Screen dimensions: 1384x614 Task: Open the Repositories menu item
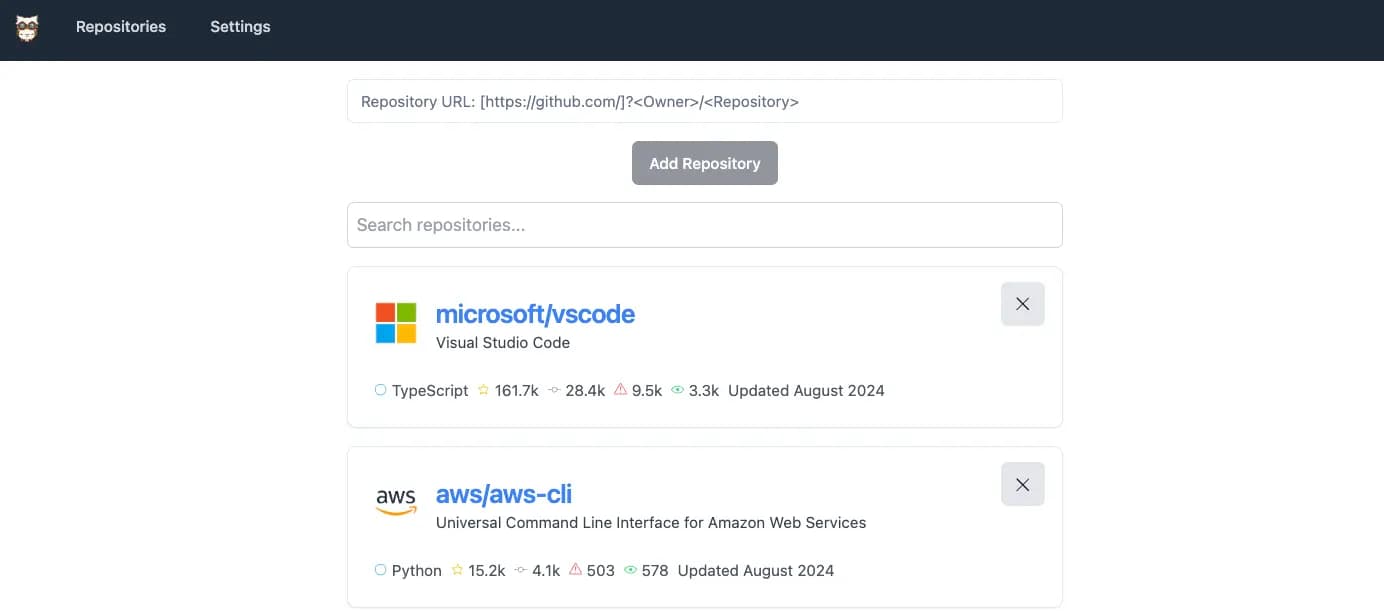click(x=121, y=27)
